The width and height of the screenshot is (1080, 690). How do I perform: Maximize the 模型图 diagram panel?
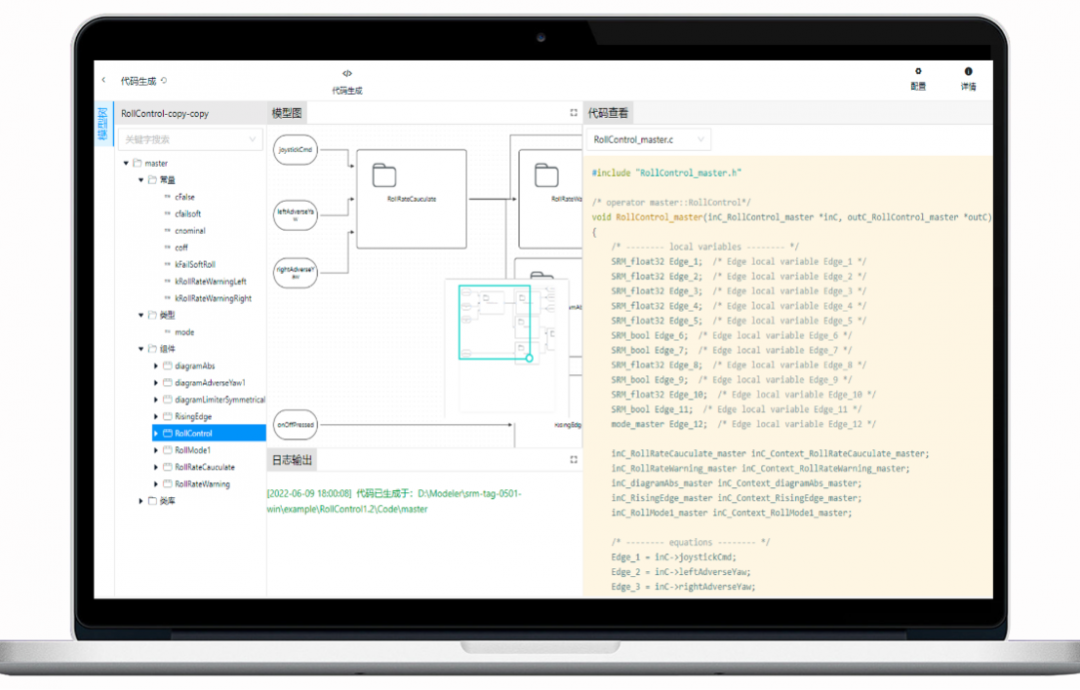tap(574, 113)
